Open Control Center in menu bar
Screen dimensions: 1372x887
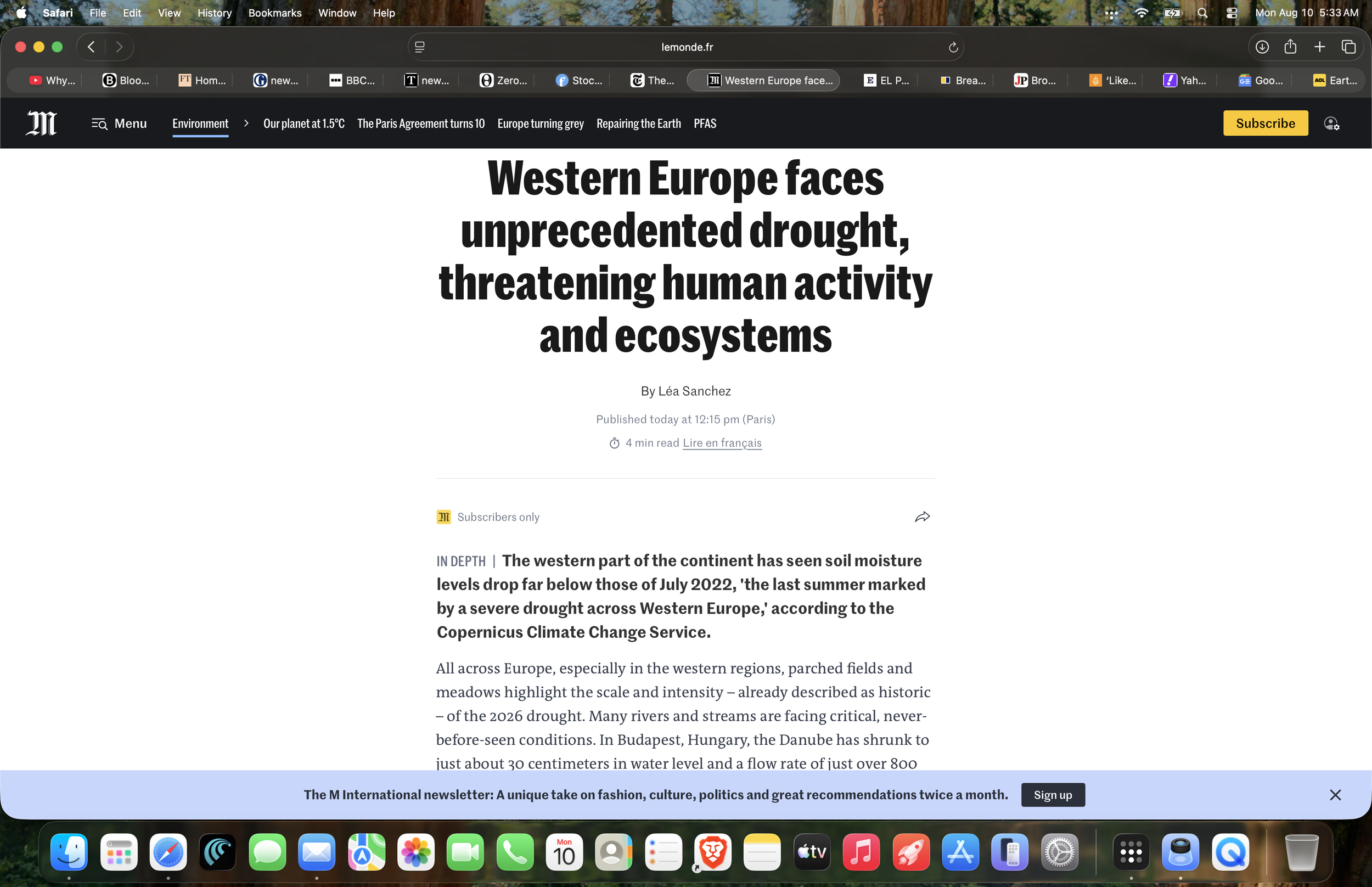1232,13
